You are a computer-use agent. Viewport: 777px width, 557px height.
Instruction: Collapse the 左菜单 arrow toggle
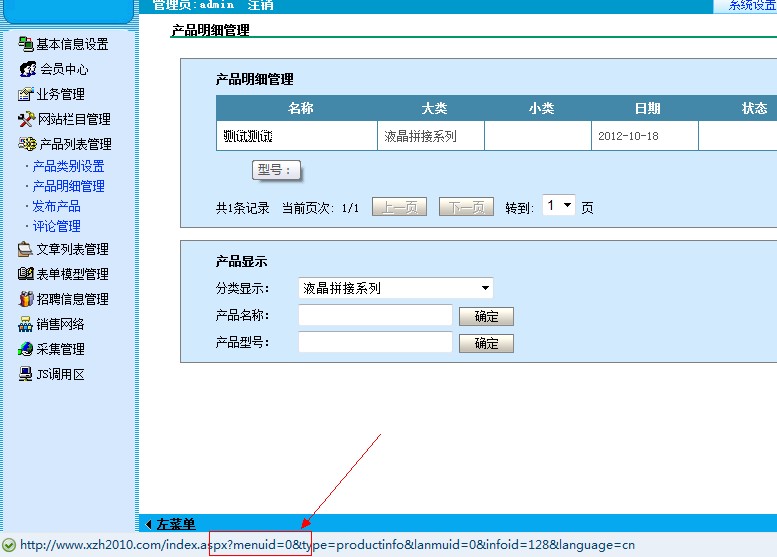(x=149, y=524)
